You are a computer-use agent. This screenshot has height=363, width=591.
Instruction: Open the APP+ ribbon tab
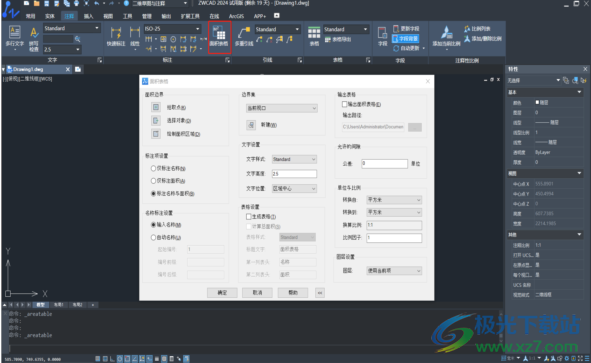(259, 16)
